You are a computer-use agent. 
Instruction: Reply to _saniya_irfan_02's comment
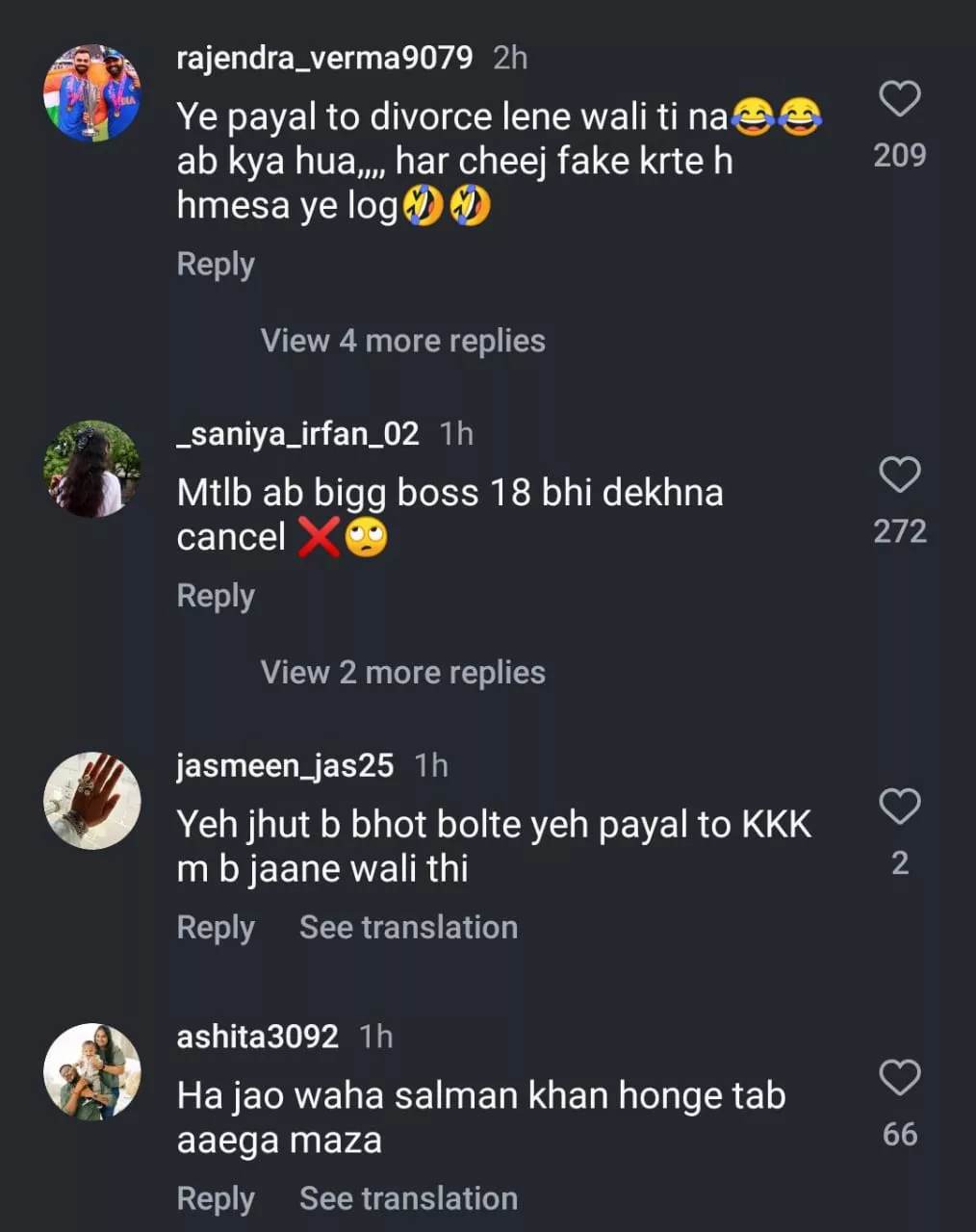(x=216, y=596)
